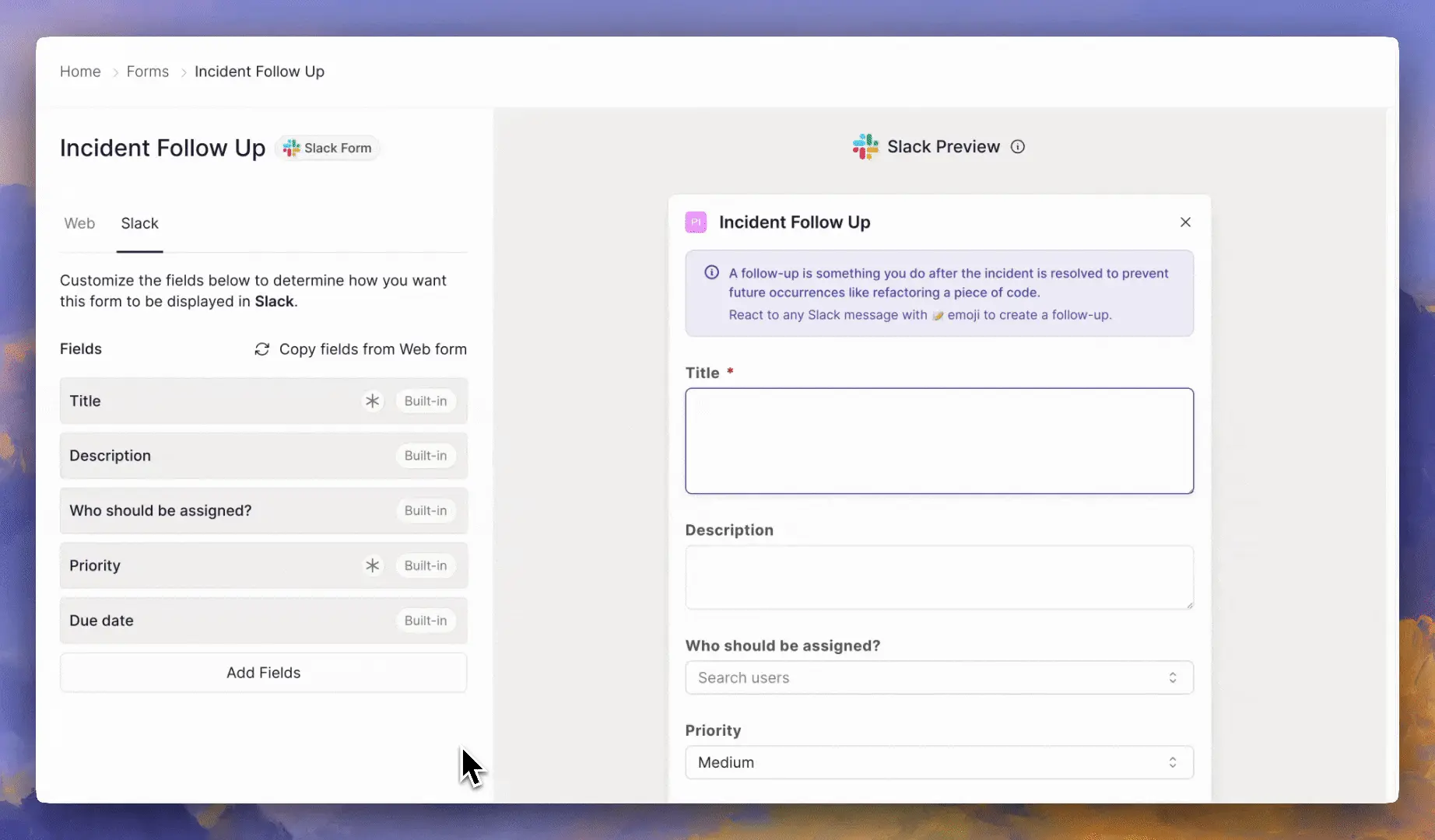Click the Fields section label
Screen dimensions: 1435x840
81,349
